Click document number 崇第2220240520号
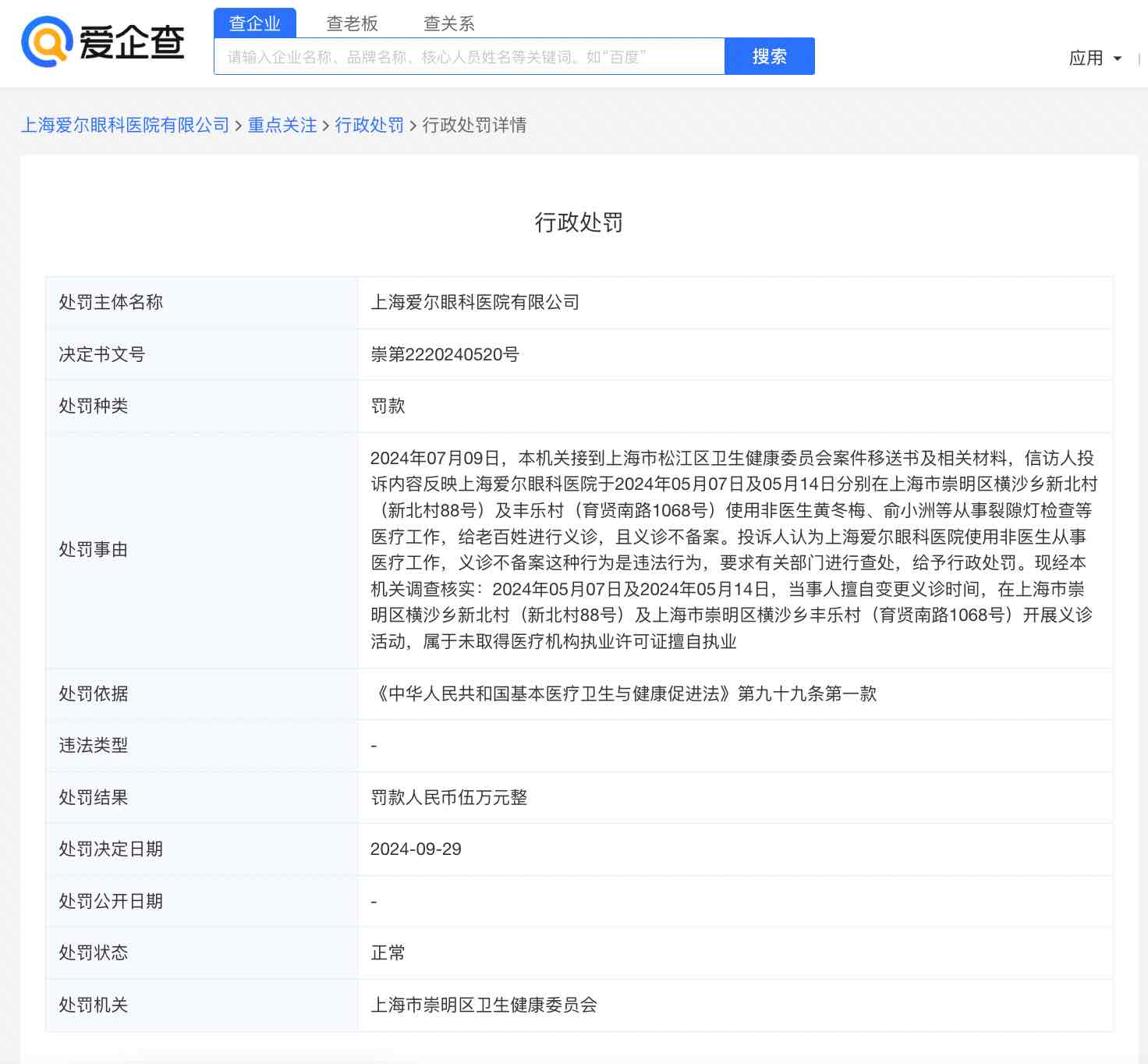The height and width of the screenshot is (1064, 1148). [x=445, y=354]
